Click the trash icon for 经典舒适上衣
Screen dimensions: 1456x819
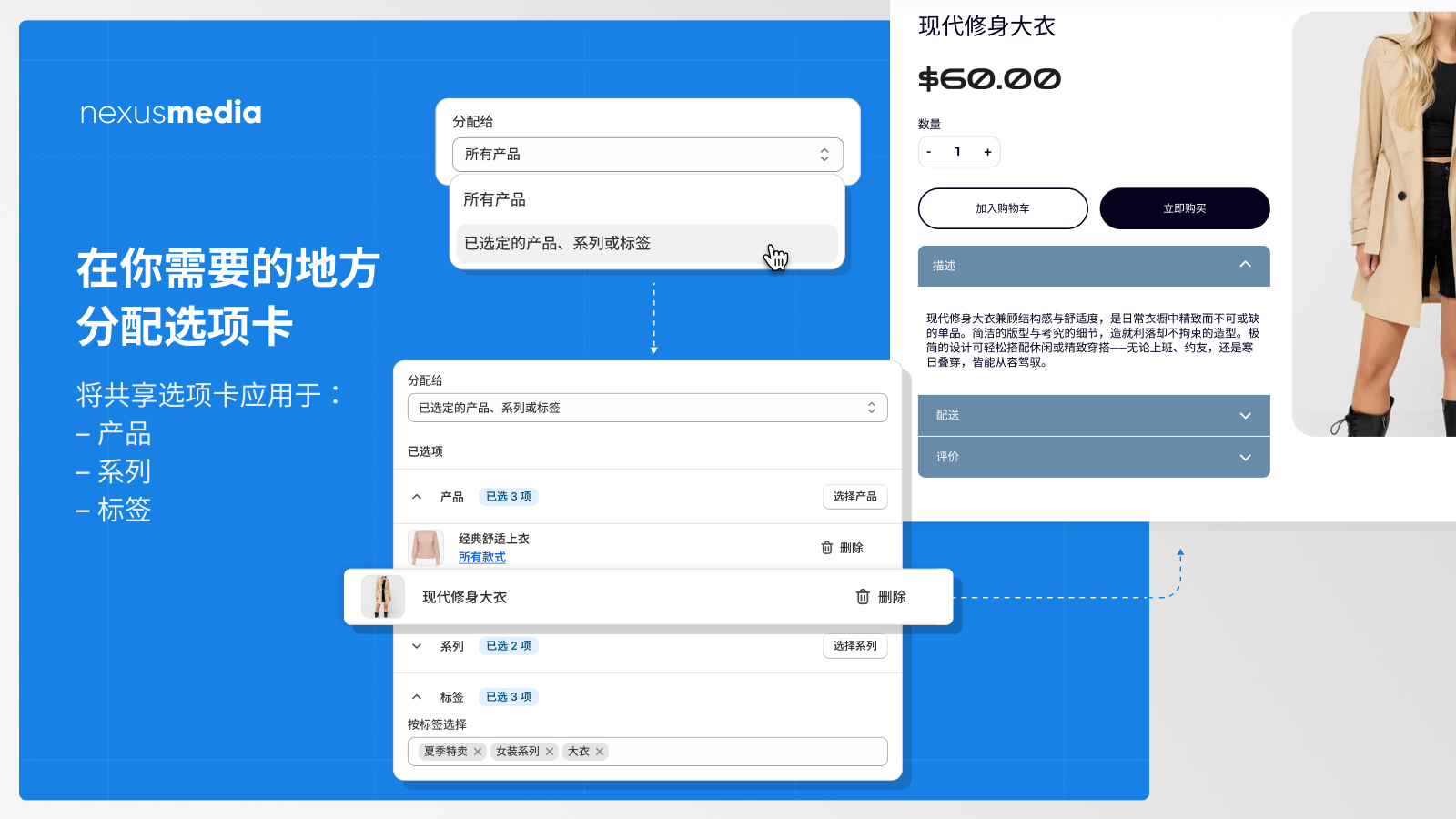(x=827, y=548)
